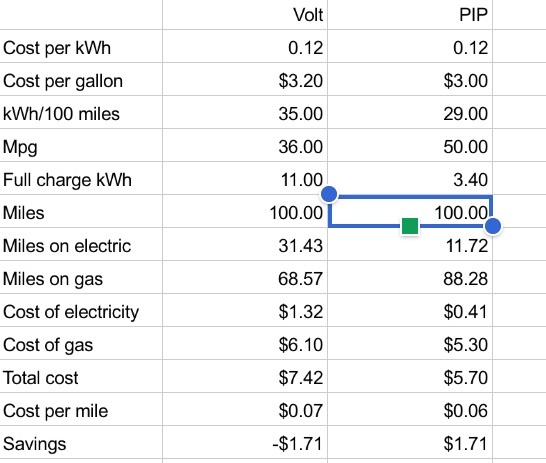Select the bottom-right blue selection handle

[x=493, y=226]
